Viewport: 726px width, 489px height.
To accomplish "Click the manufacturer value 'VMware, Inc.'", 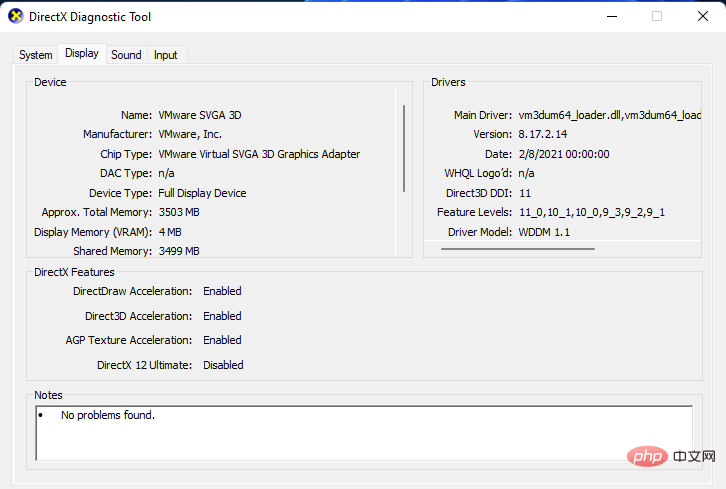I will (x=190, y=134).
